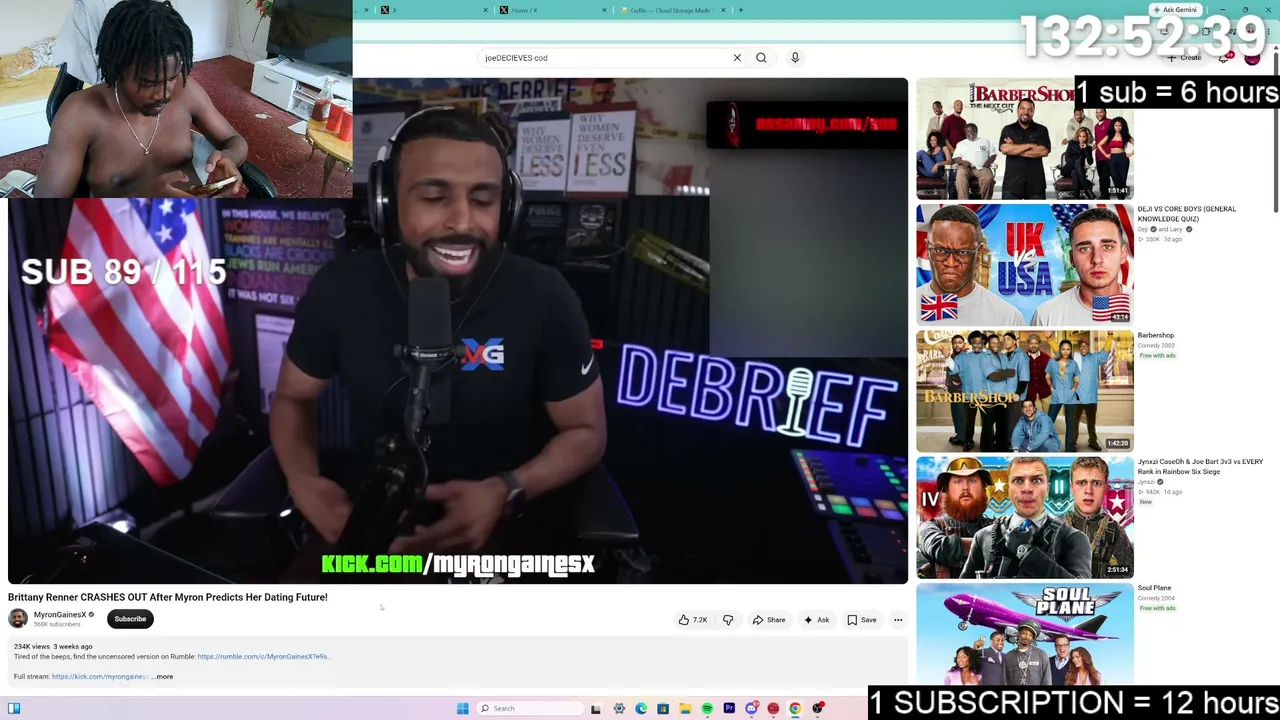Open File Explorer from the taskbar
Image resolution: width=1280 pixels, height=720 pixels.
click(x=685, y=708)
